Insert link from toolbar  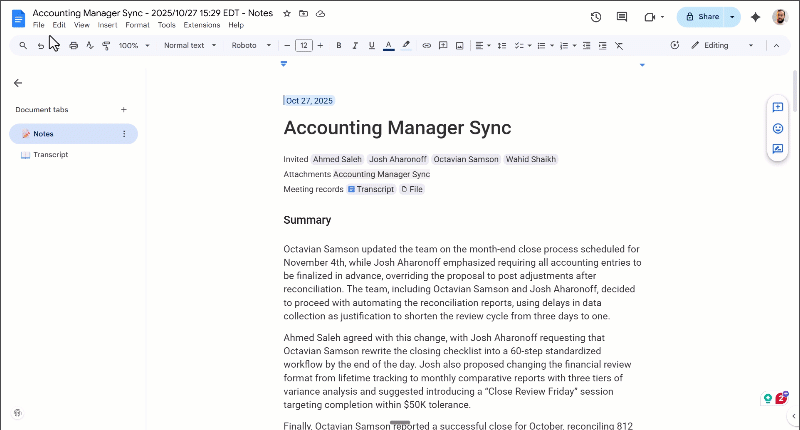pos(427,45)
